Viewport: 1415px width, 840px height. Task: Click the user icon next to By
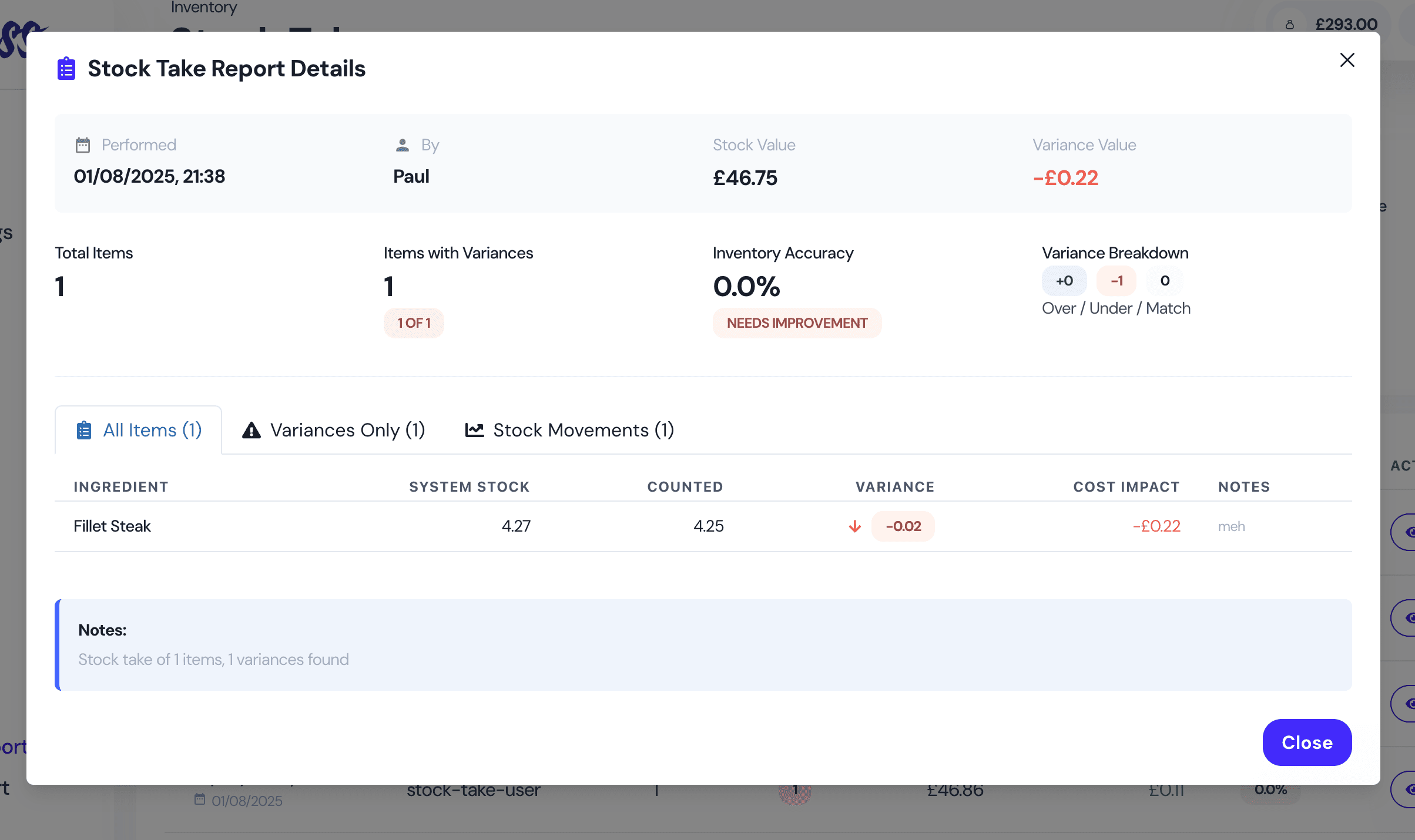point(403,145)
